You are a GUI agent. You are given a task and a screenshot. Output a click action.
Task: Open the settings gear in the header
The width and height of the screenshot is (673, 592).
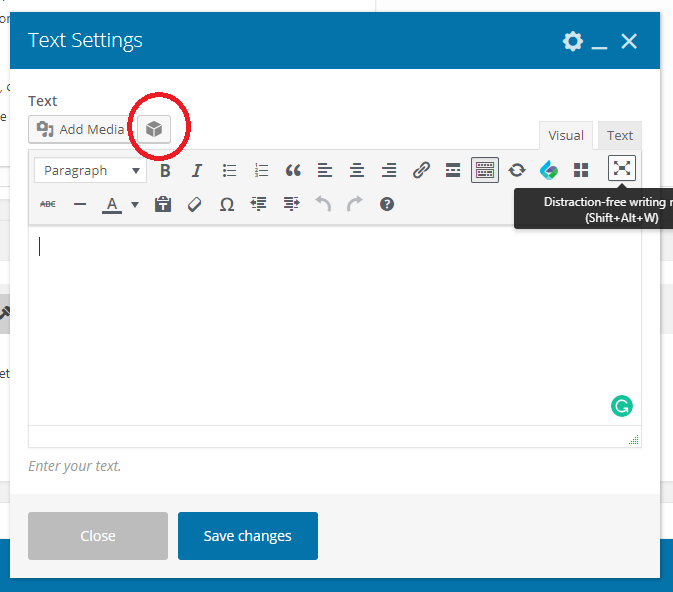pos(573,41)
